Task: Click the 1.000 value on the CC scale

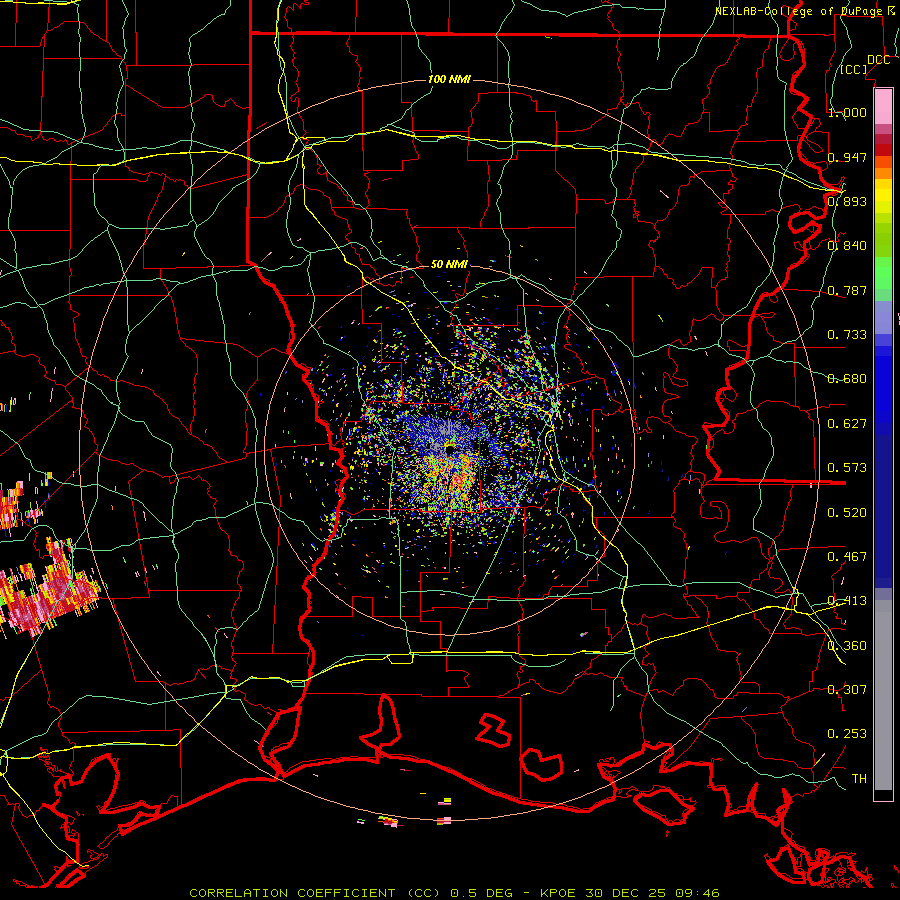Action: coord(847,112)
